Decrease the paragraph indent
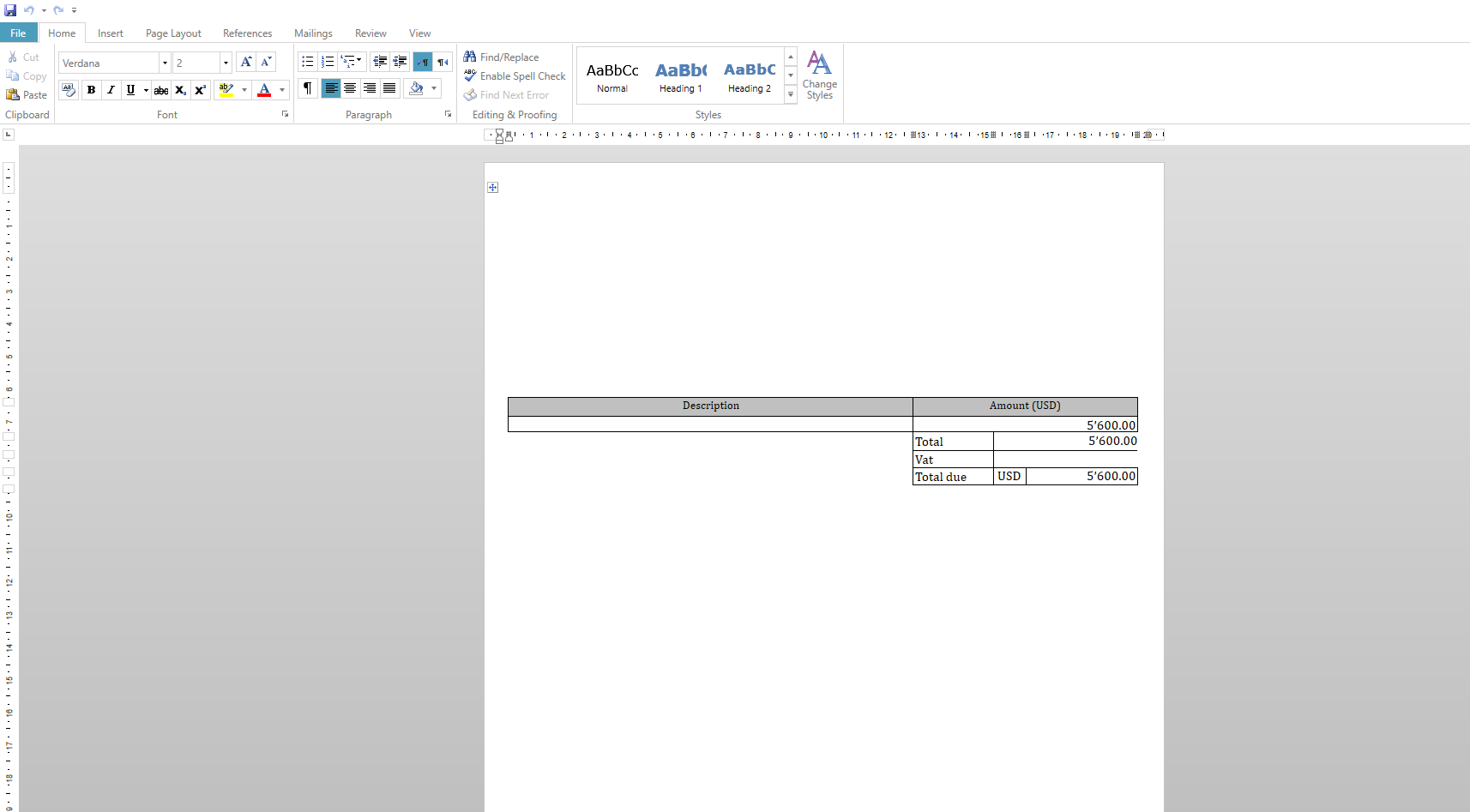Image resolution: width=1470 pixels, height=812 pixels. click(x=380, y=62)
